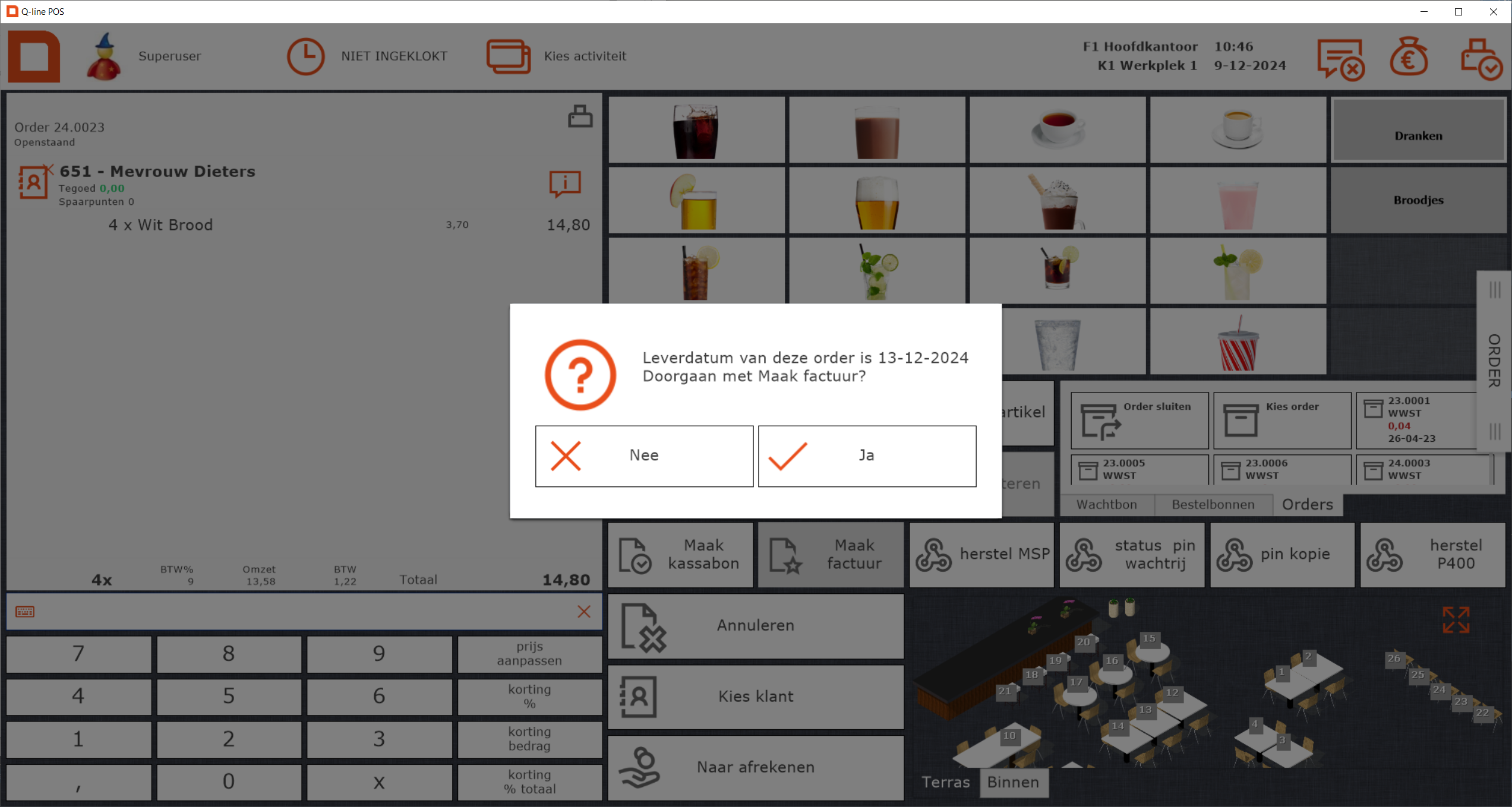Select the mojito product tile
This screenshot has height=807, width=1512.
click(877, 271)
